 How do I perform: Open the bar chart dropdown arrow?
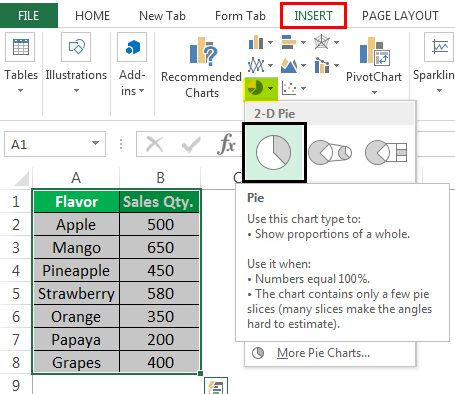tap(303, 42)
